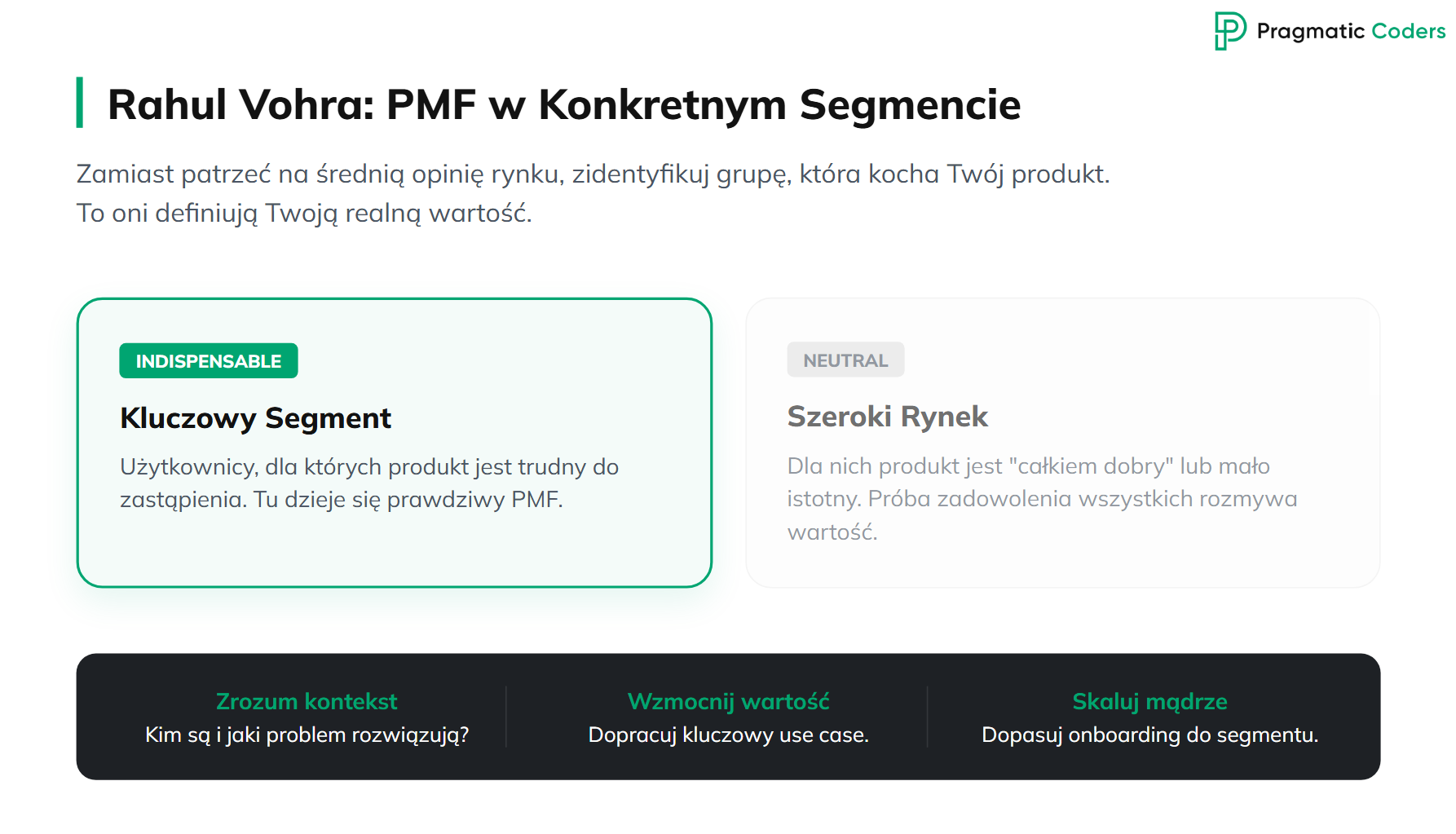The height and width of the screenshot is (834, 1456).
Task: Click divider between "Zrozum kontekst" and "Wzmocnij wartość"
Action: (506, 717)
